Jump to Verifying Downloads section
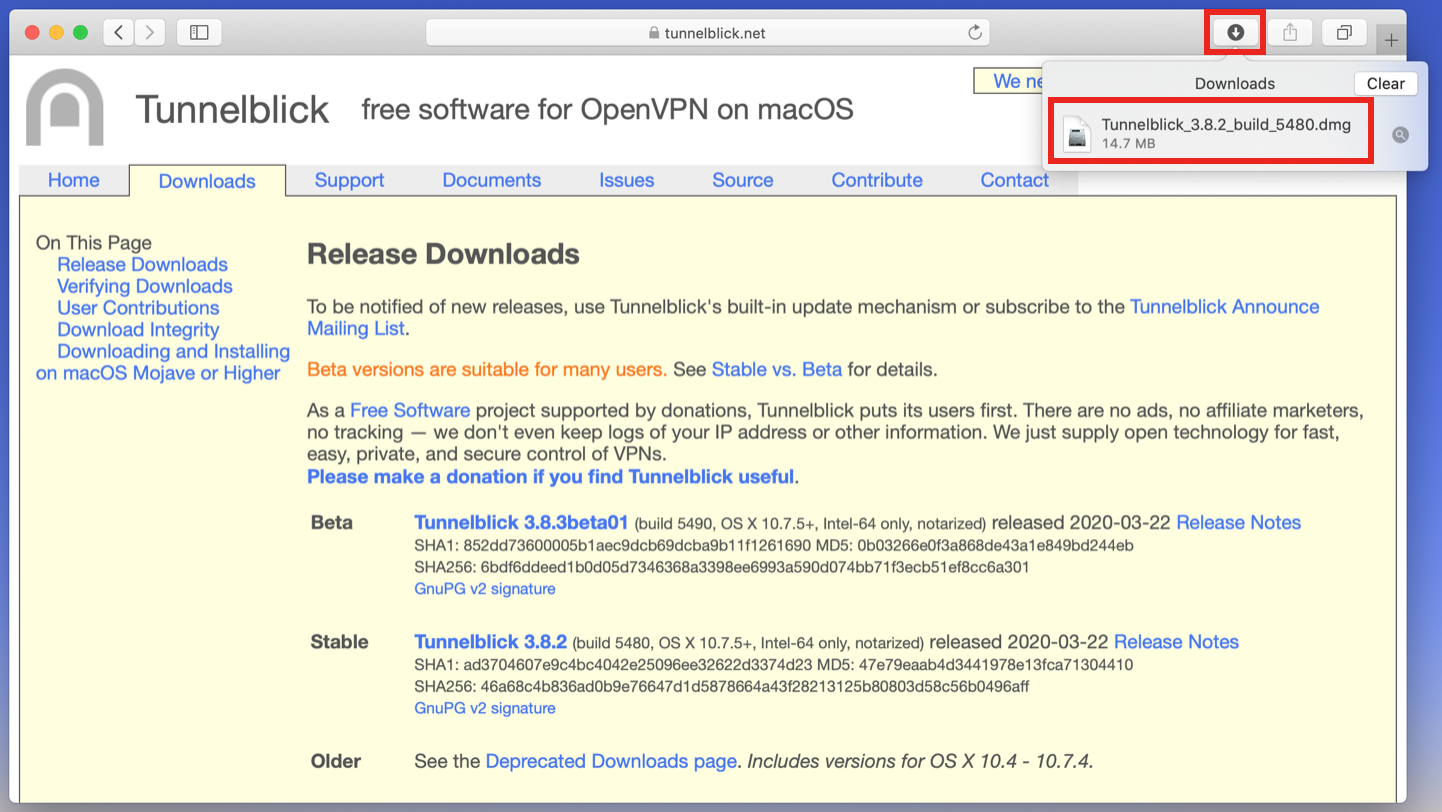The height and width of the screenshot is (812, 1442). coord(145,286)
